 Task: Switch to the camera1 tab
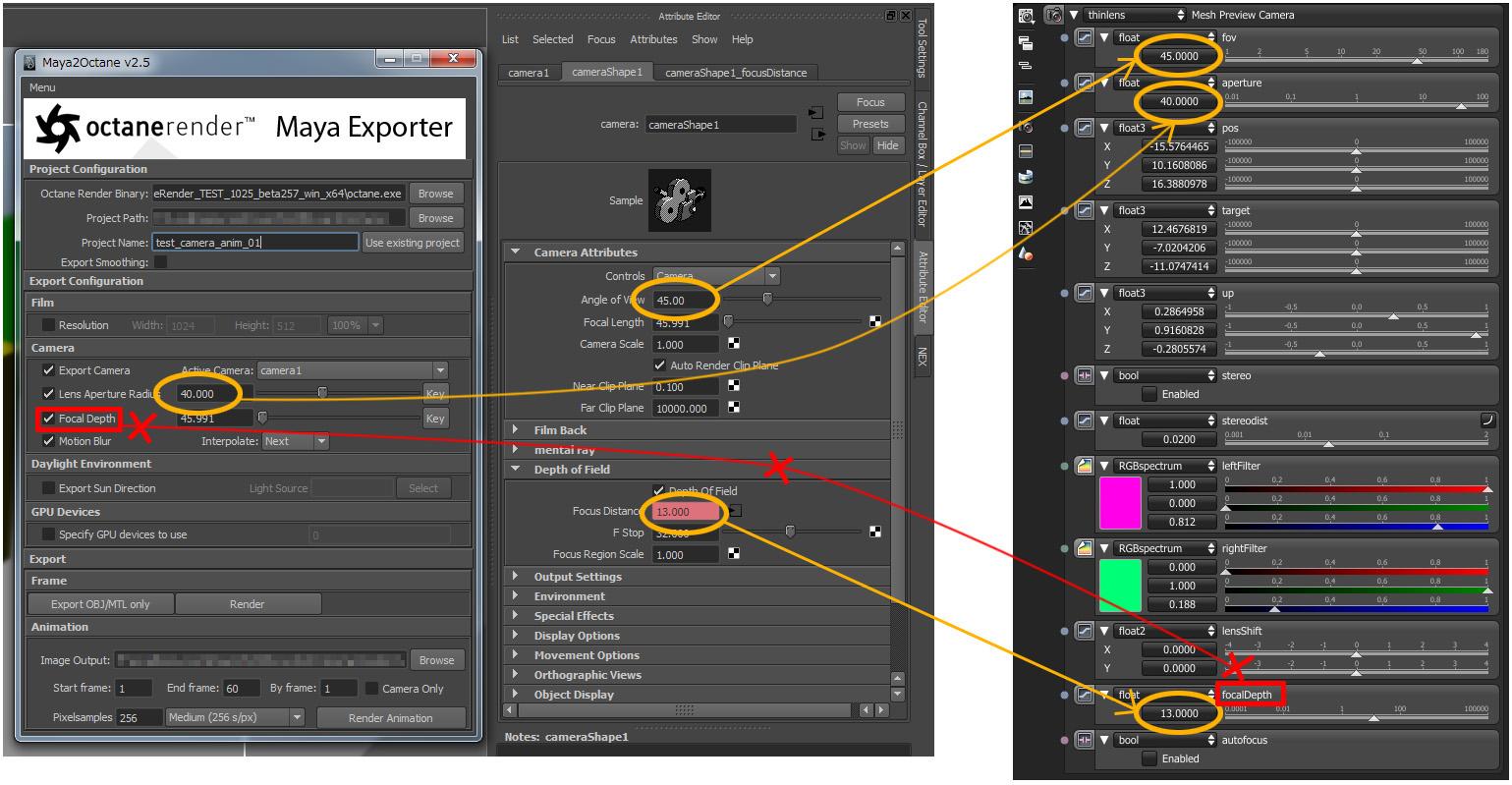(529, 73)
